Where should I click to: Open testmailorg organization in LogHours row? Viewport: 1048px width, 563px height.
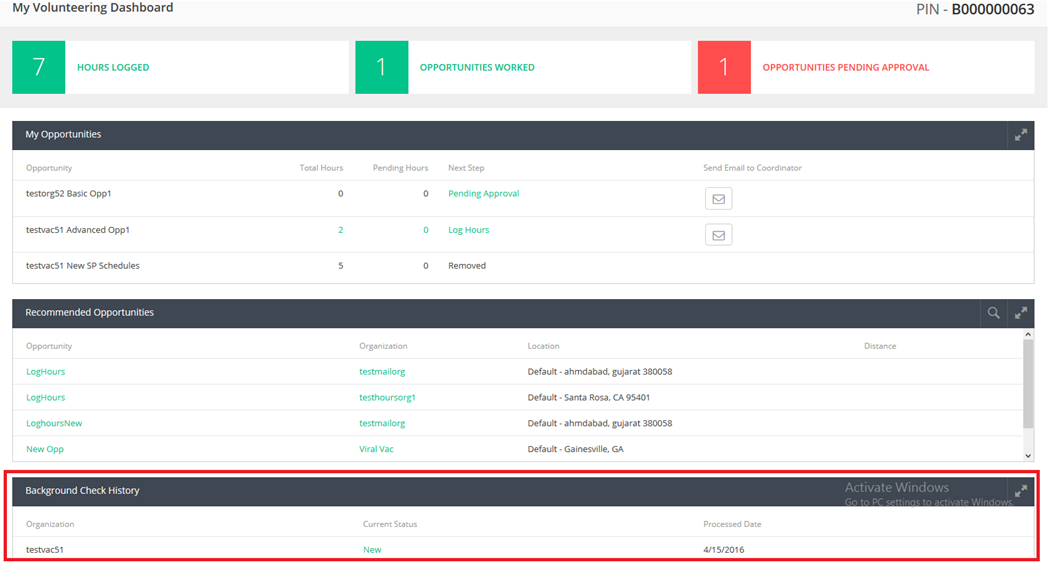pyautogui.click(x=382, y=371)
